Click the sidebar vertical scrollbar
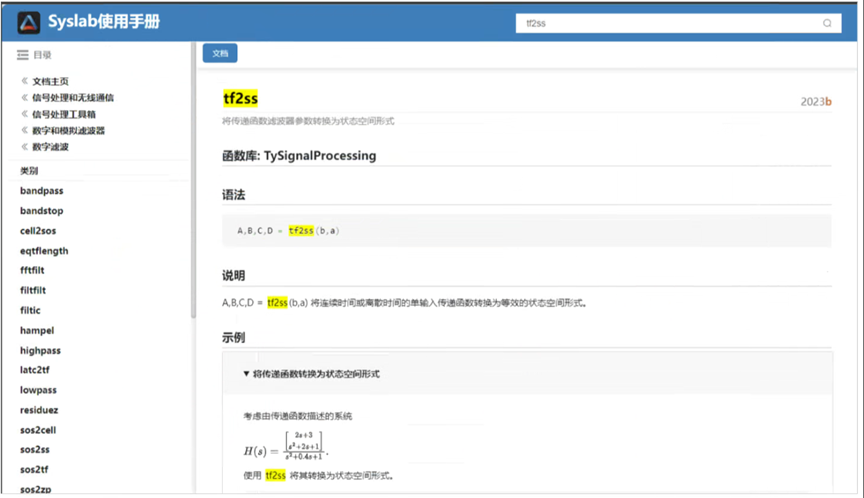 (x=193, y=182)
